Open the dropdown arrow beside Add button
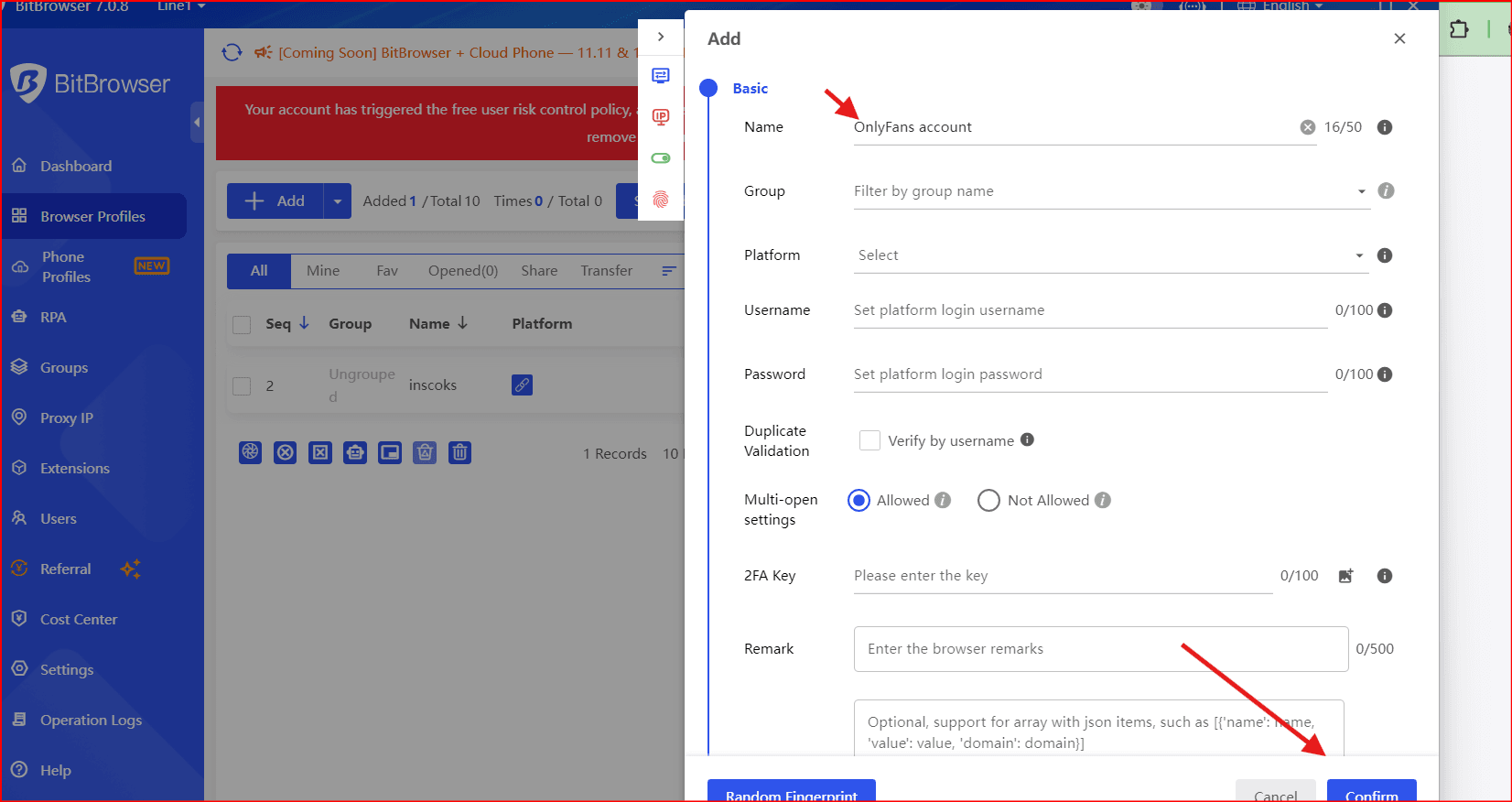 pos(337,201)
